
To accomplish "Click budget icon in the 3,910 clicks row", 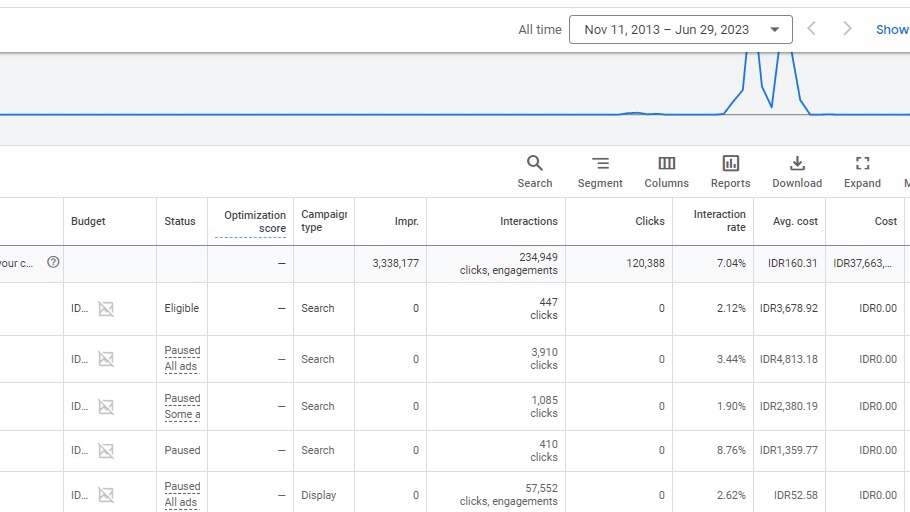I will 106,359.
